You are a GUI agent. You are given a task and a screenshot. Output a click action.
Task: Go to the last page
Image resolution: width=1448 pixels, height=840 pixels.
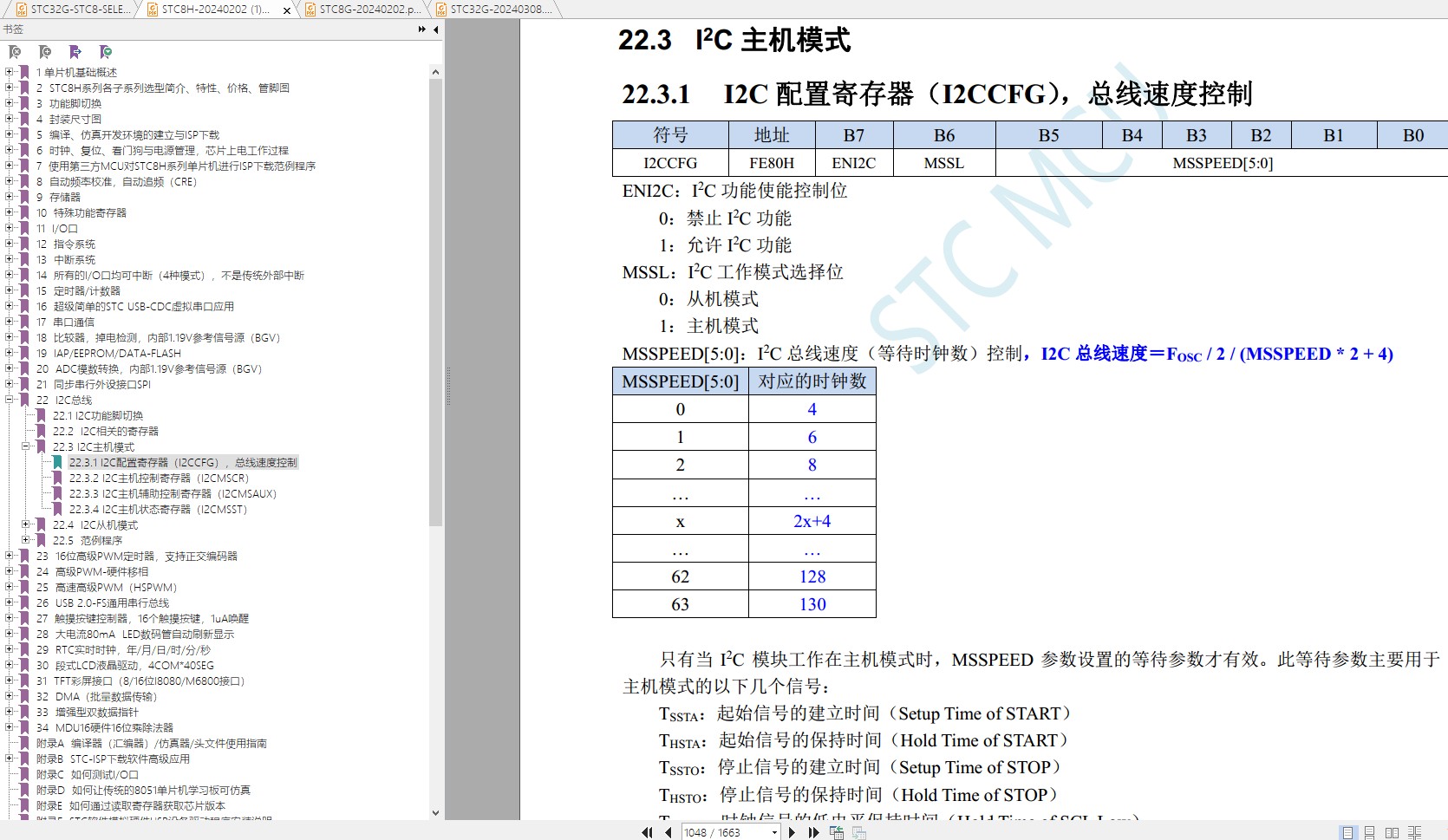tap(813, 832)
